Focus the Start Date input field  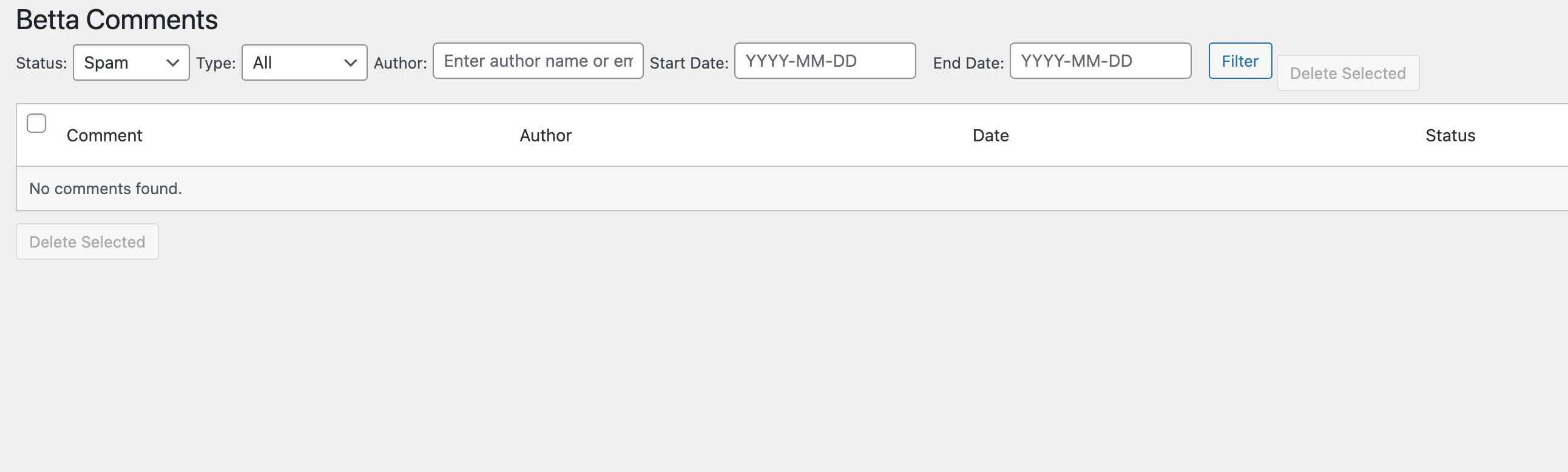[825, 61]
